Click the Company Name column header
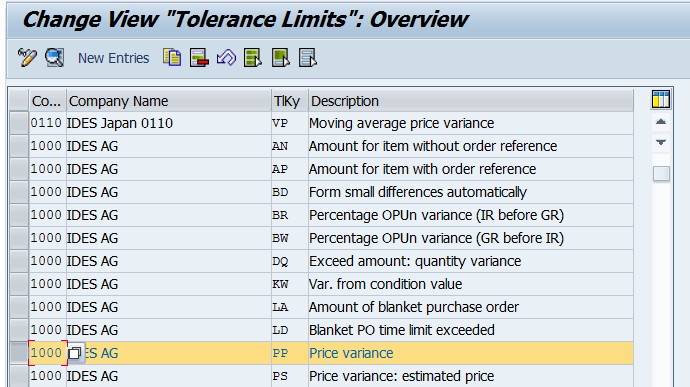Viewport: 690px width, 387px height. (169, 101)
